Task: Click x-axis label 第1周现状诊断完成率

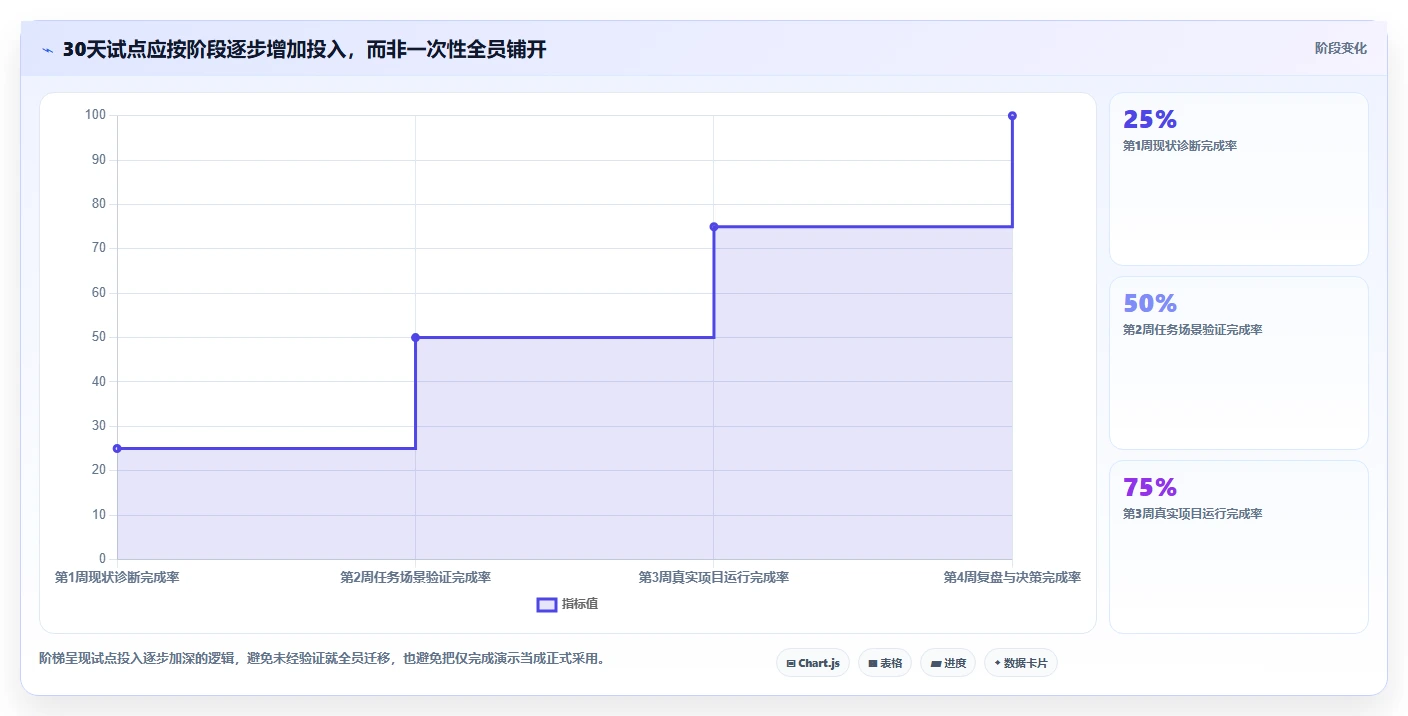Action: click(117, 577)
